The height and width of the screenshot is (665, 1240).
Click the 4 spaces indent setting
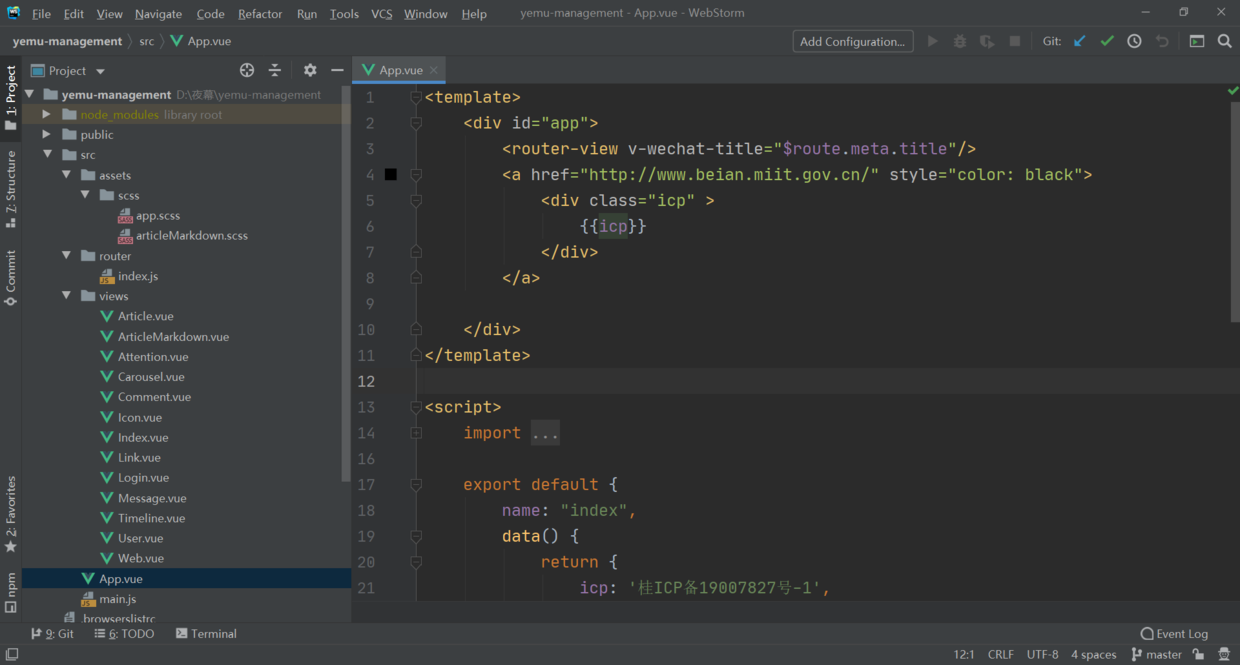point(1093,654)
